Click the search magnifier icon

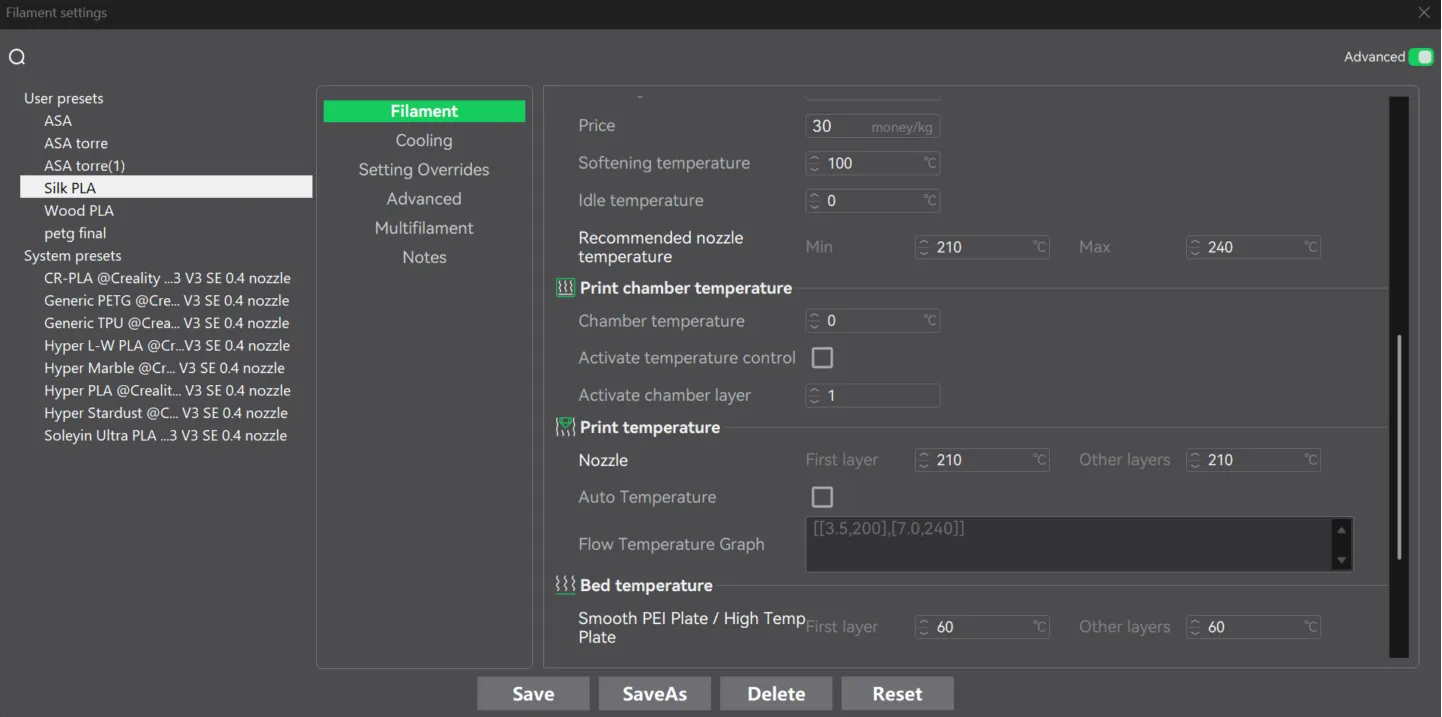pyautogui.click(x=17, y=57)
